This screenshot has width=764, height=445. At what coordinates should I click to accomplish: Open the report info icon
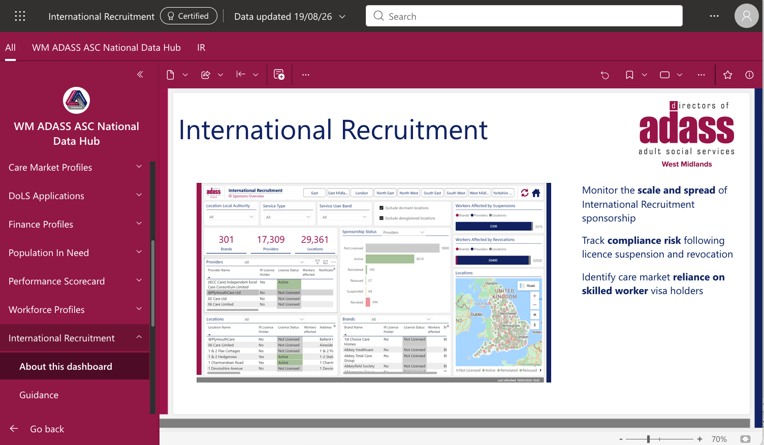click(749, 75)
